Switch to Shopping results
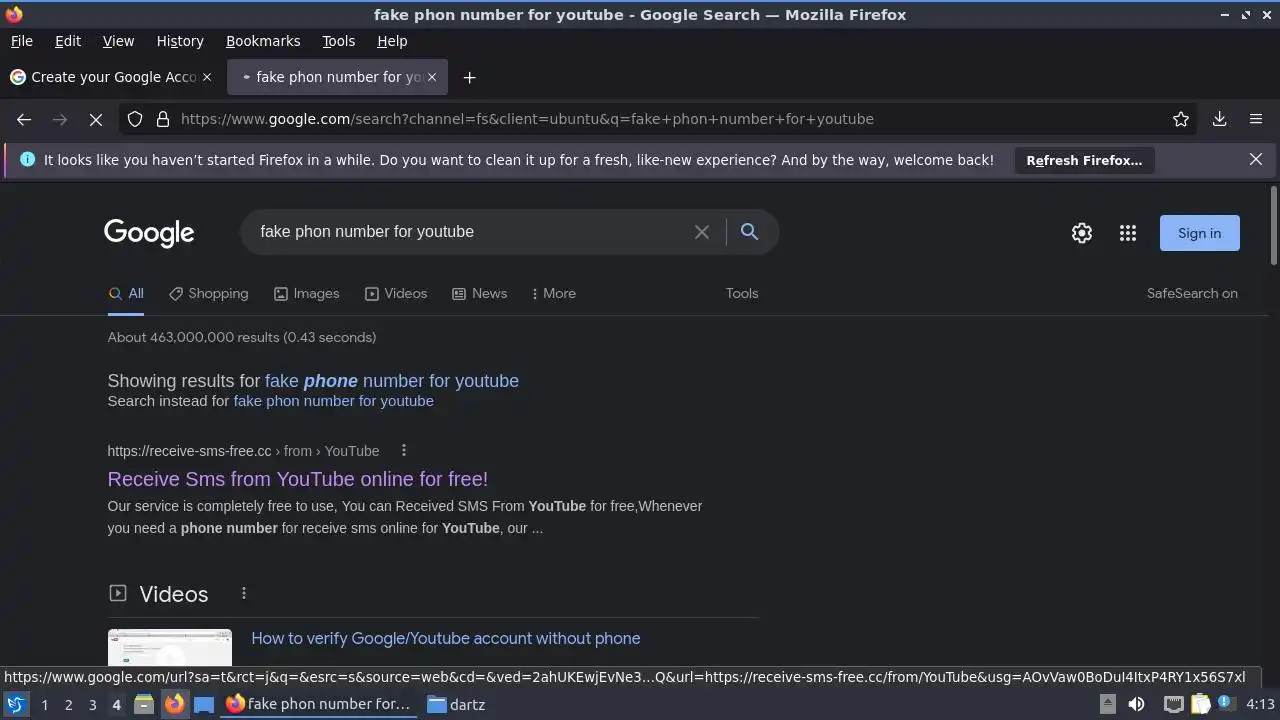Screen dimensions: 1280x720 (x=208, y=294)
